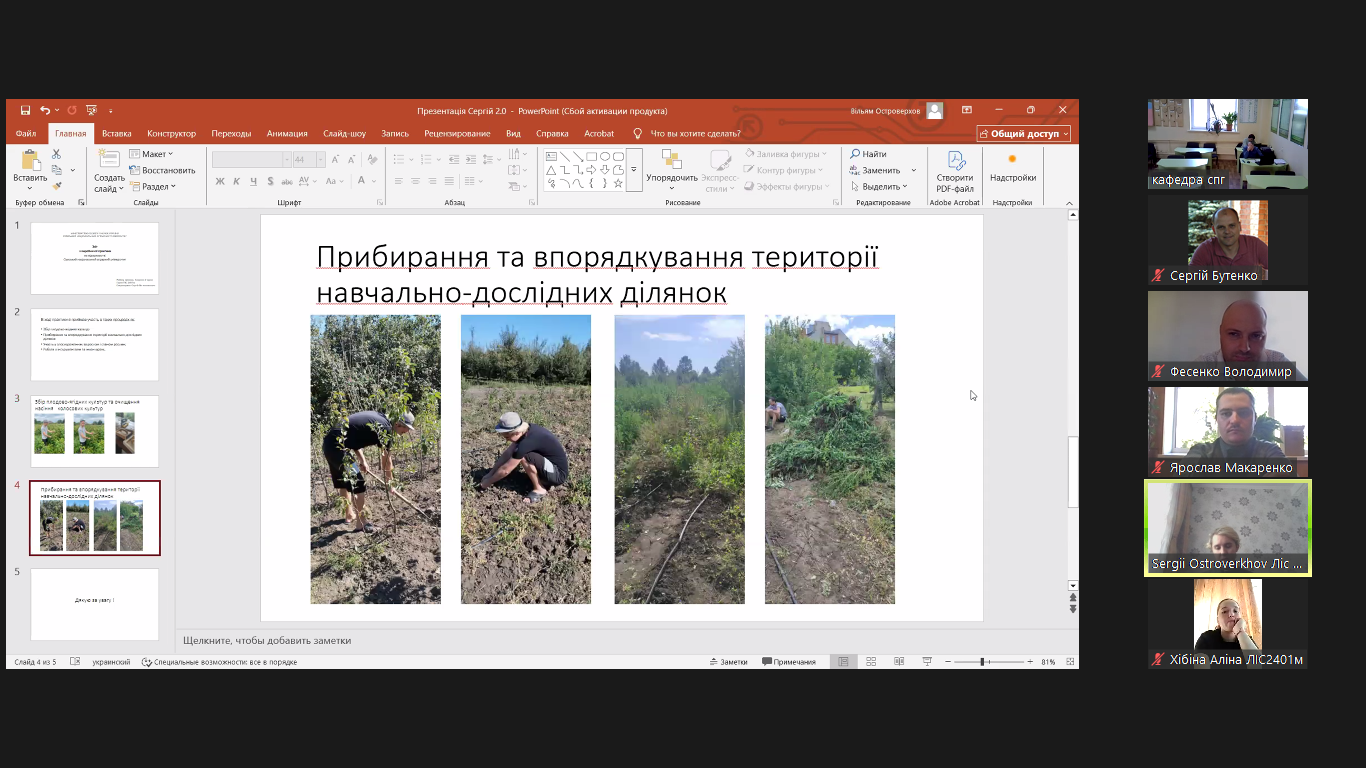The width and height of the screenshot is (1366, 768).
Task: Click the Save icon in quick access toolbar
Action: click(x=25, y=110)
